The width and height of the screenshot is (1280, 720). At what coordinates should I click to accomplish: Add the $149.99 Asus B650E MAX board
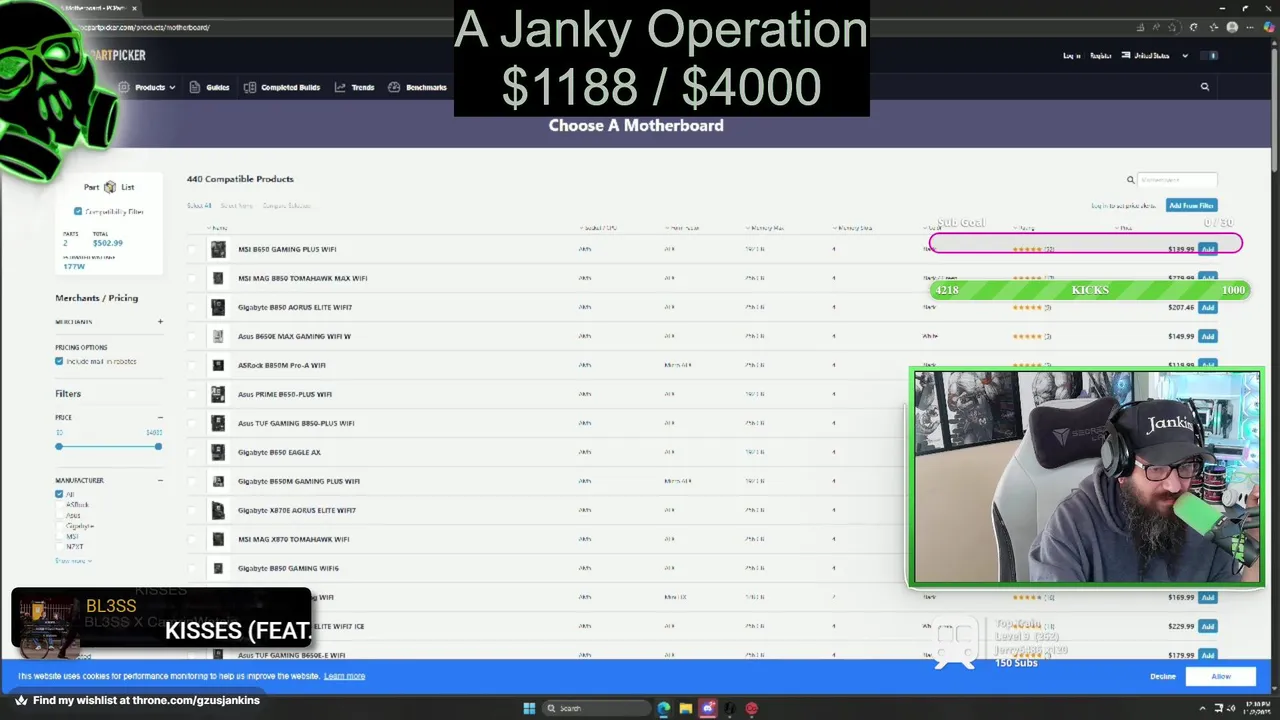coord(1208,336)
